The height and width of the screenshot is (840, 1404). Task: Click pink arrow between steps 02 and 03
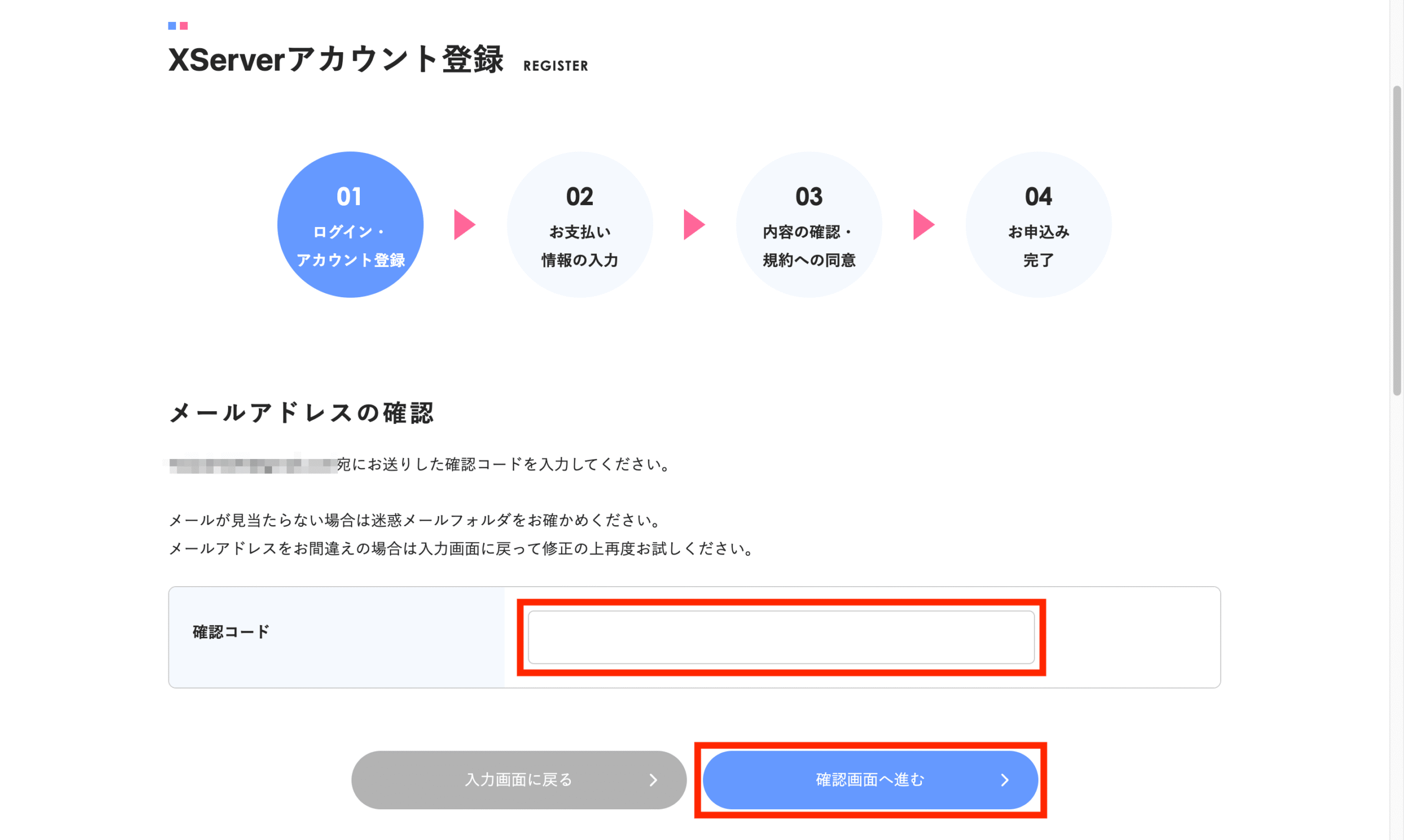694,225
